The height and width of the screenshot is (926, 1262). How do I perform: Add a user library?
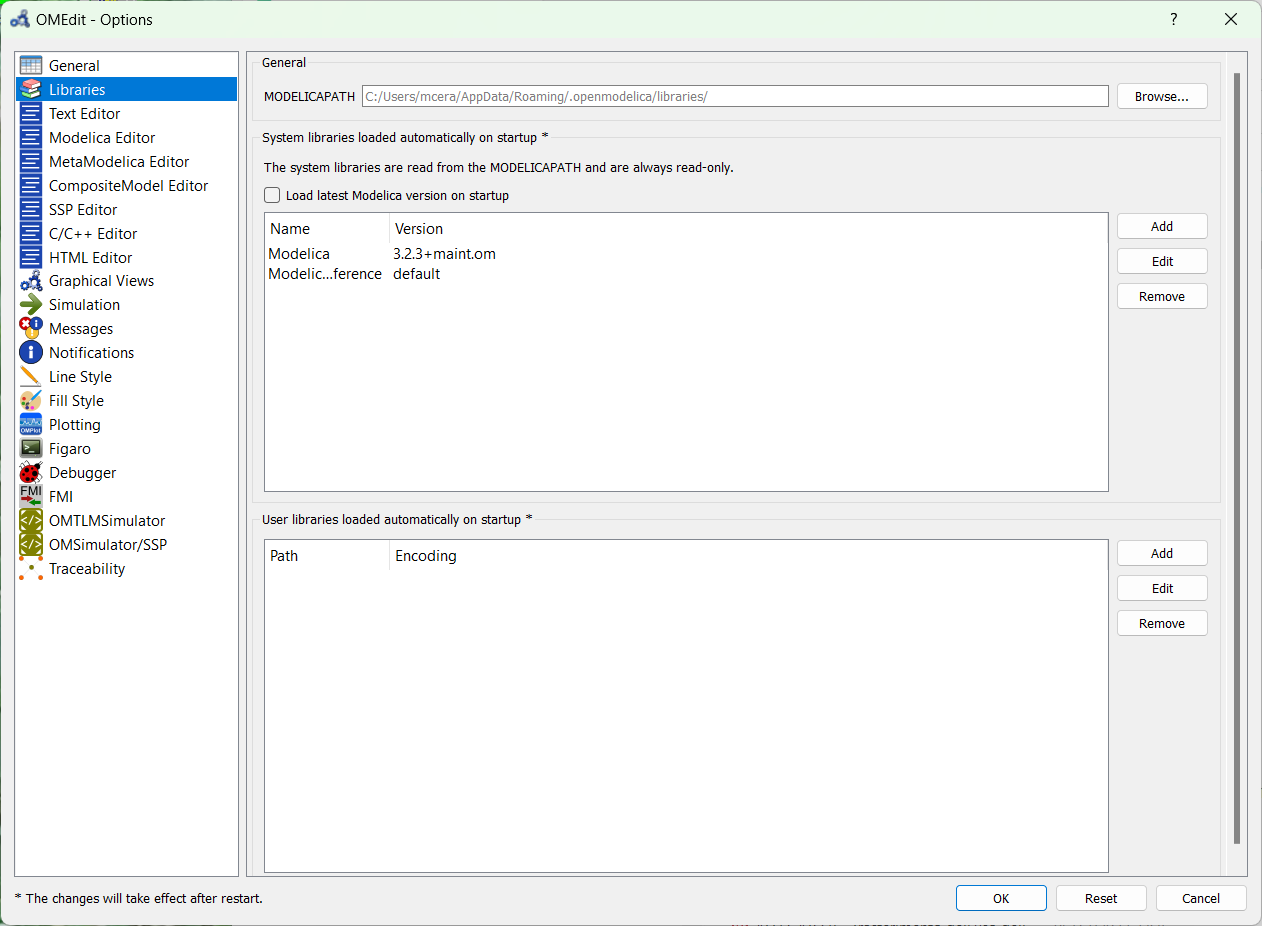[x=1162, y=553]
